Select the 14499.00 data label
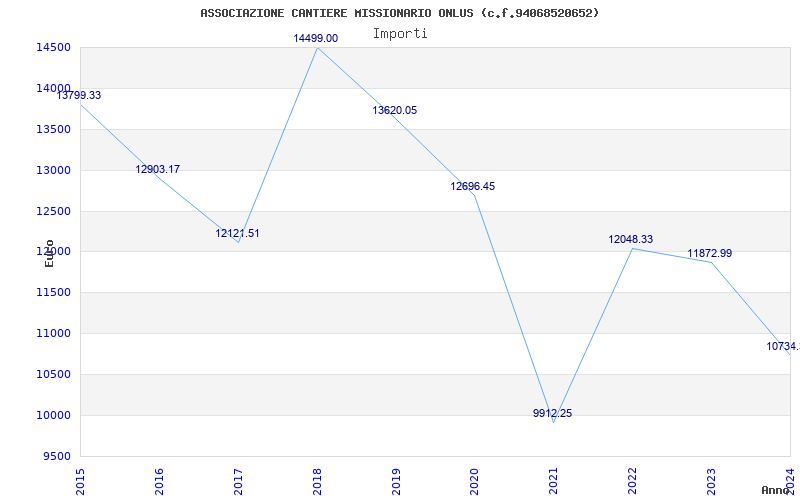 pyautogui.click(x=315, y=38)
